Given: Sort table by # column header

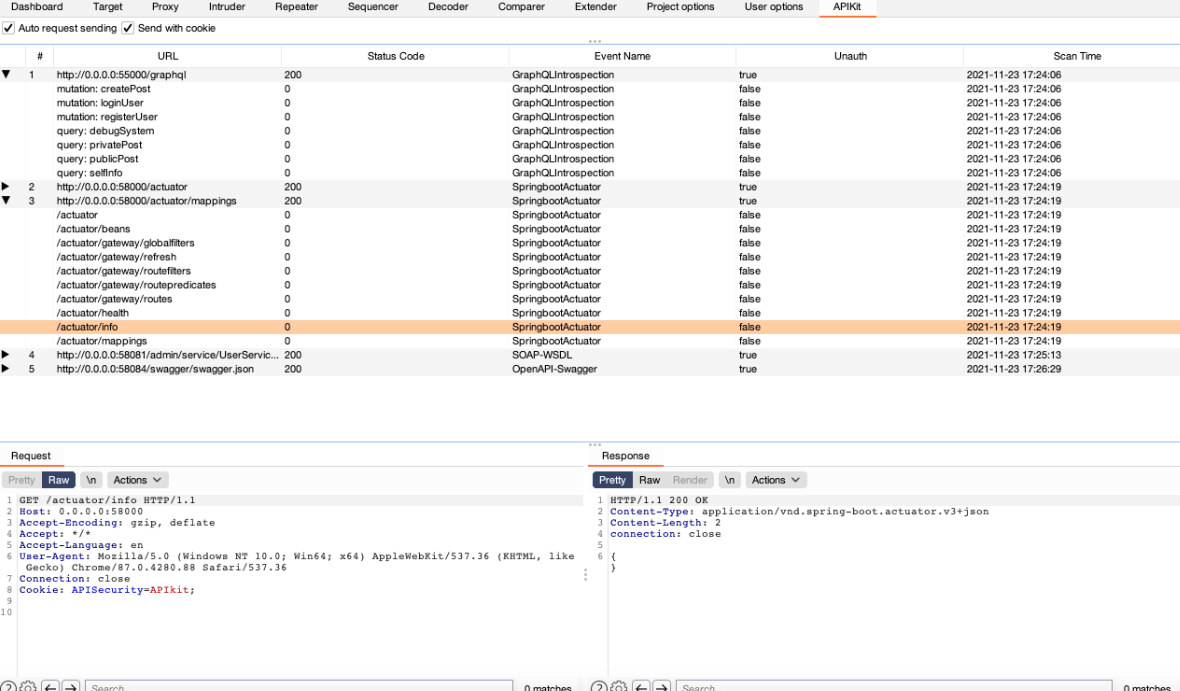Looking at the screenshot, I should pyautogui.click(x=39, y=56).
